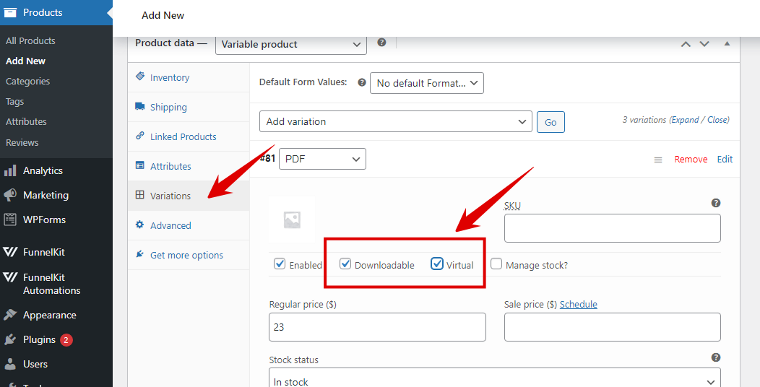760x387 pixels.
Task: Toggle the Downloadable checkbox
Action: click(345, 264)
